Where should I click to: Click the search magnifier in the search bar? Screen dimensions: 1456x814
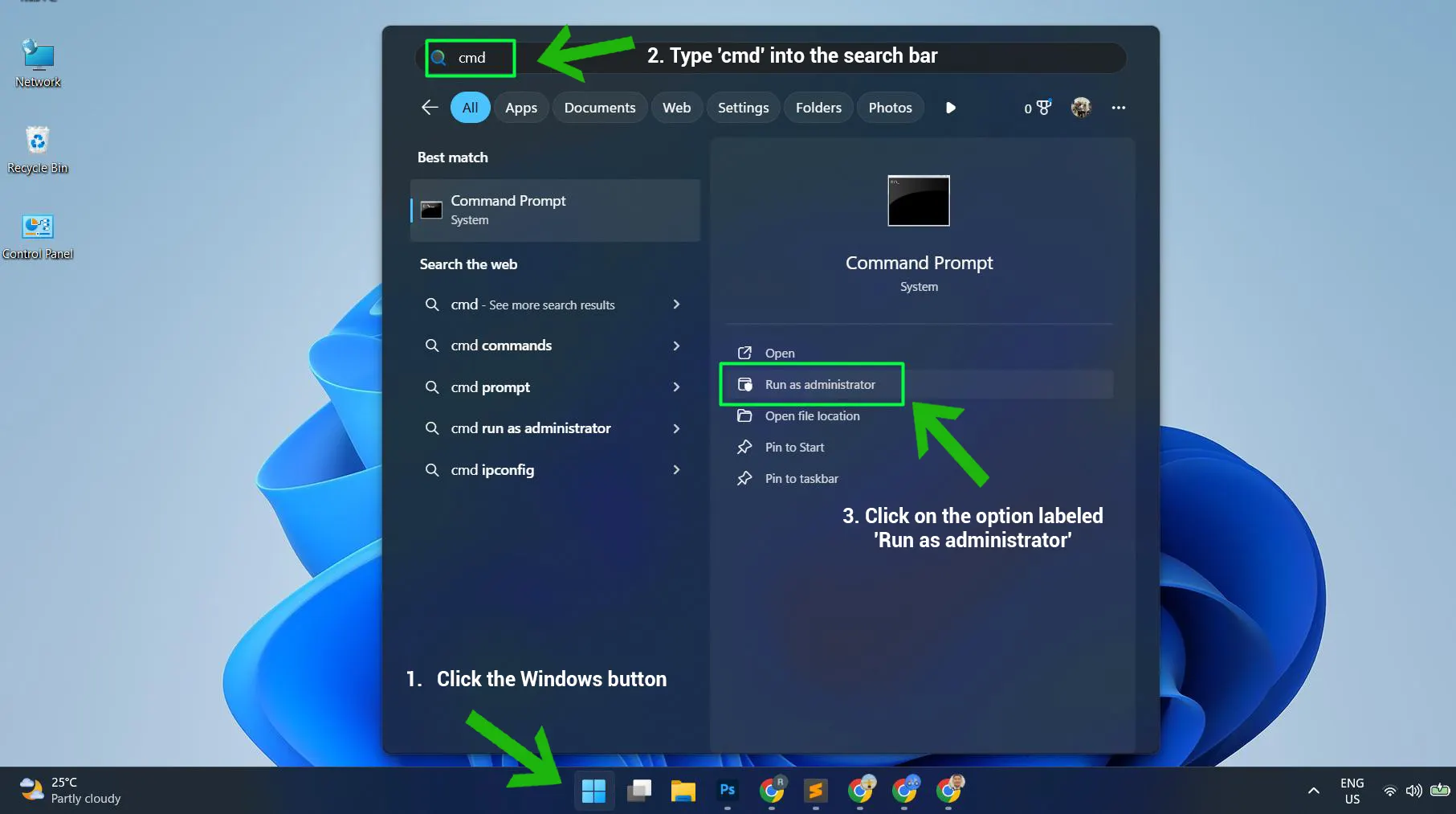pyautogui.click(x=438, y=57)
